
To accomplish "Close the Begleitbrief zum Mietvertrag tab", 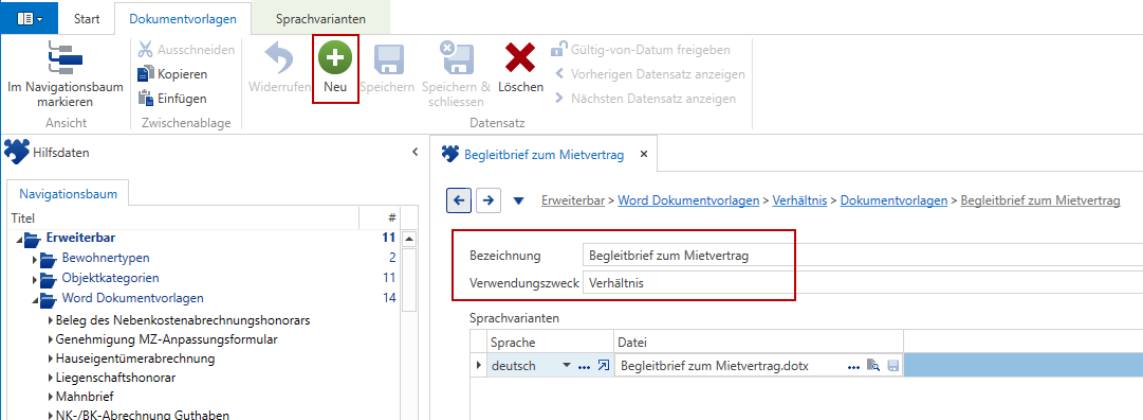I will pyautogui.click(x=643, y=154).
